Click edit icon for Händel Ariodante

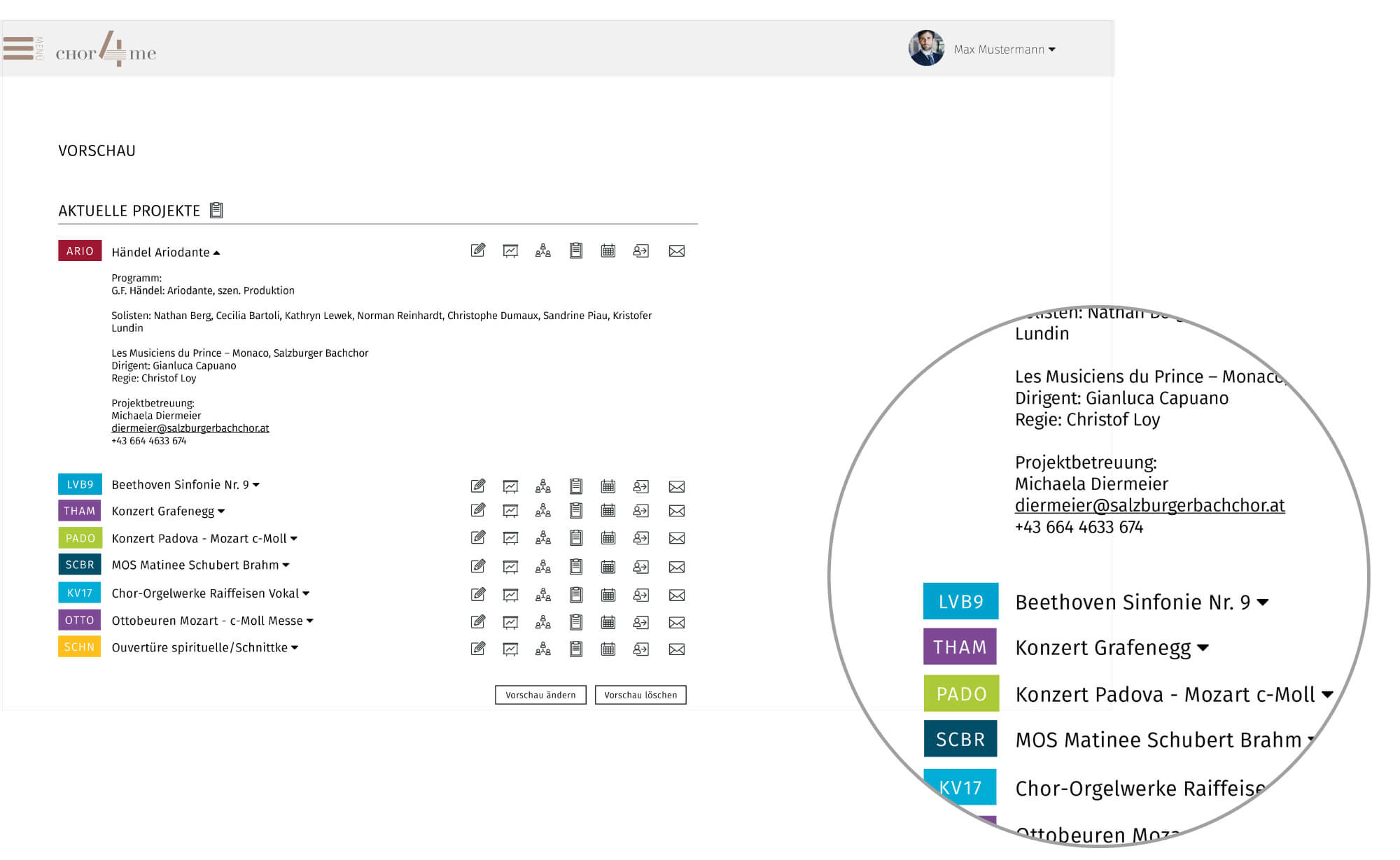(478, 251)
